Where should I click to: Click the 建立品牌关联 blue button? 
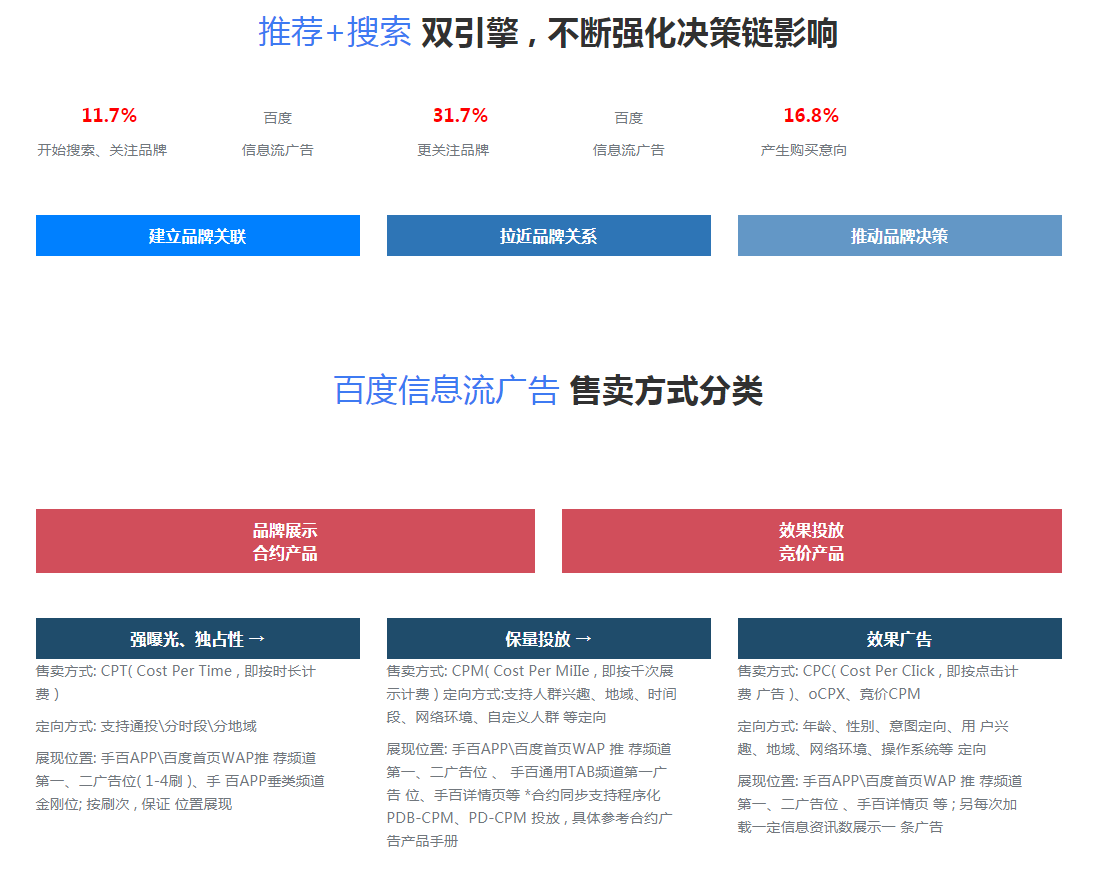(x=197, y=236)
